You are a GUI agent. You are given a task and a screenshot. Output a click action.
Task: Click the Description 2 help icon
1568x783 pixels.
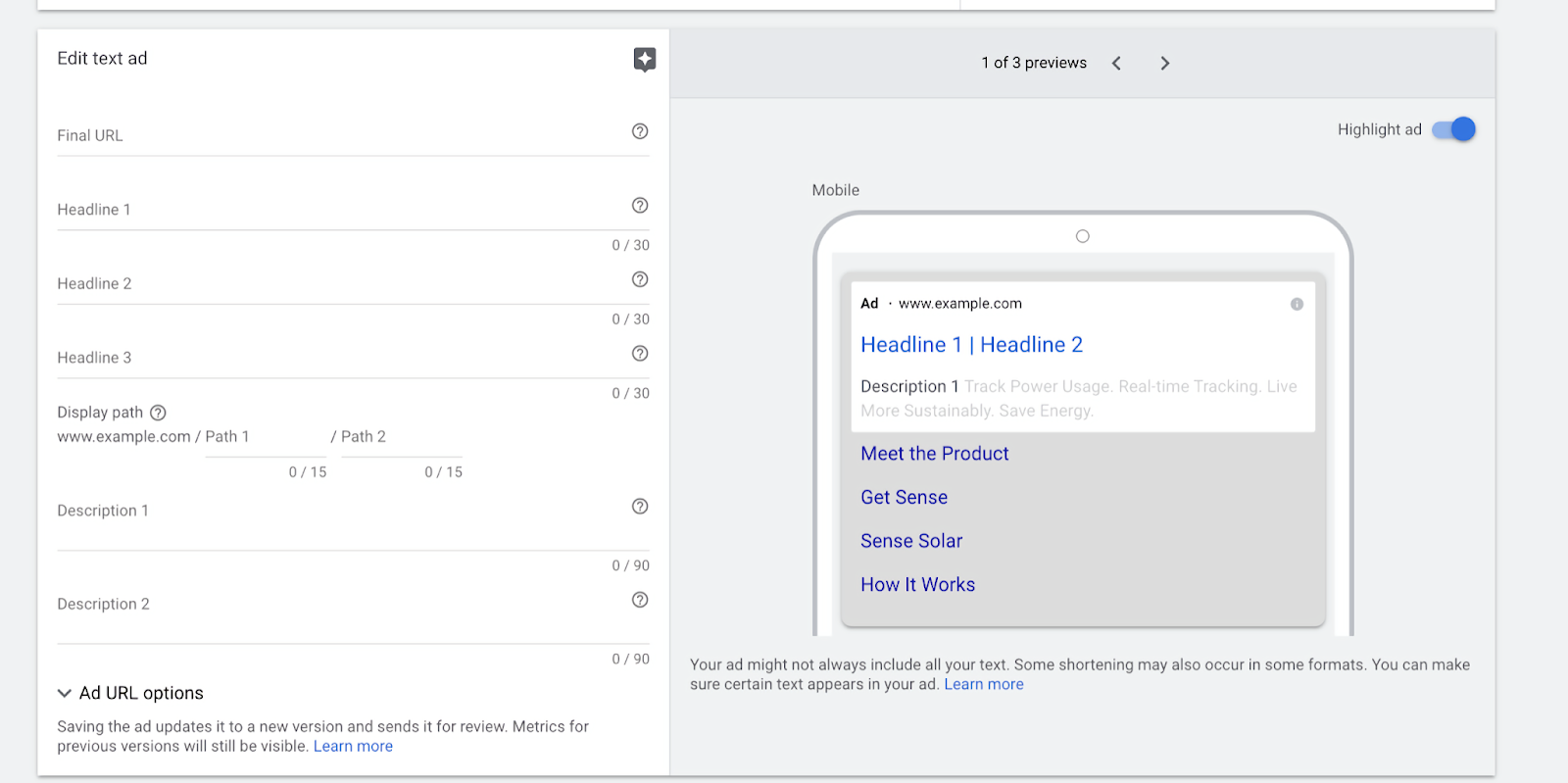[x=640, y=600]
